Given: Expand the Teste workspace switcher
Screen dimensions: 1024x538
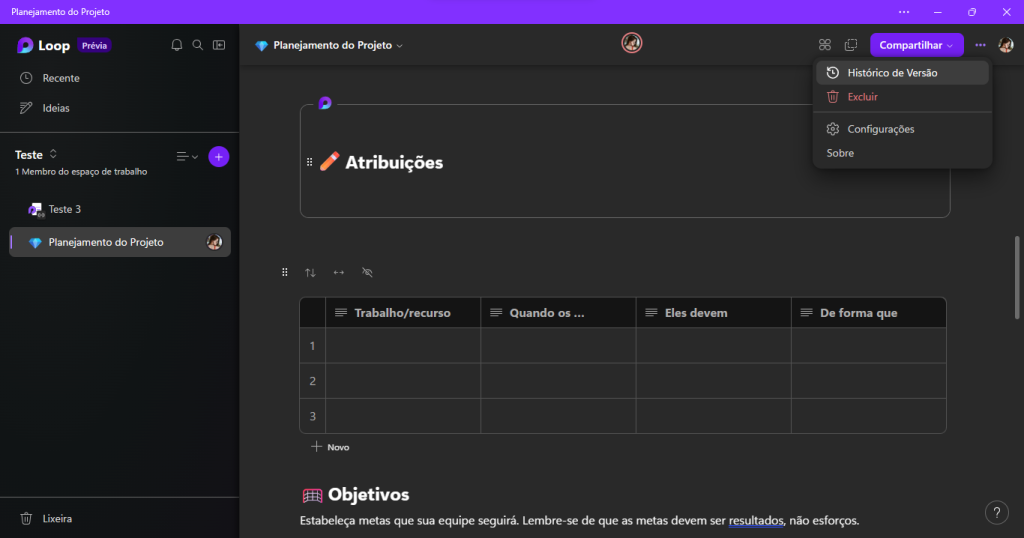Looking at the screenshot, I should [x=53, y=154].
